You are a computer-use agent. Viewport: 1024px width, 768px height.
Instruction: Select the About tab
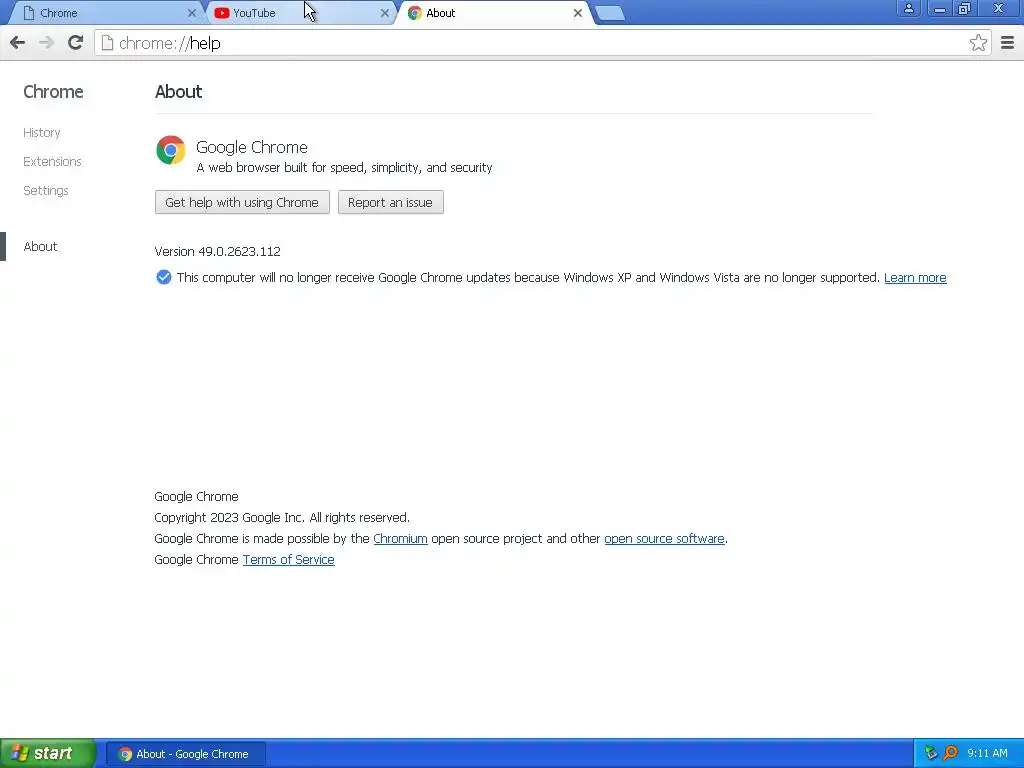coord(495,13)
